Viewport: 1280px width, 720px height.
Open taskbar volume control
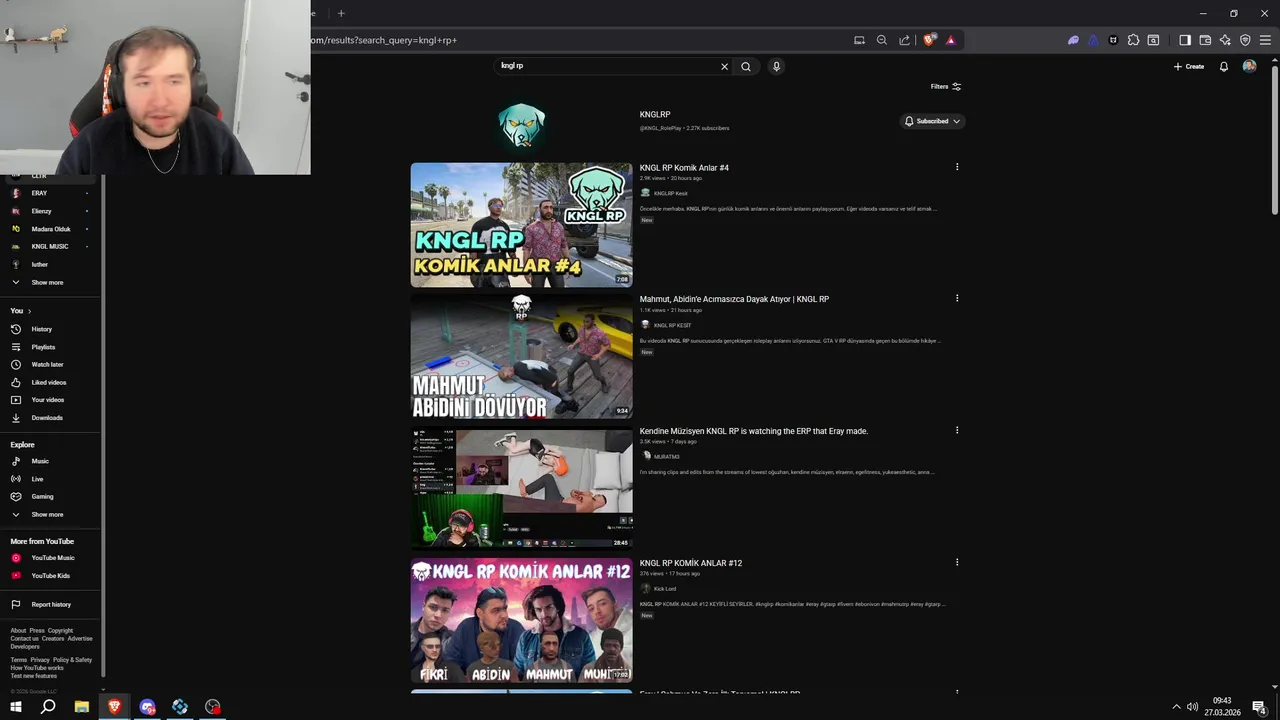(1192, 707)
